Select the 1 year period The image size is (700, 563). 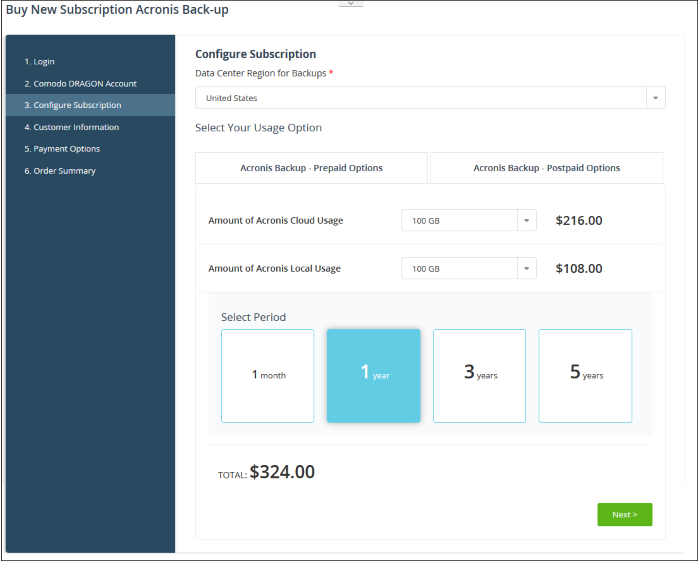point(374,376)
